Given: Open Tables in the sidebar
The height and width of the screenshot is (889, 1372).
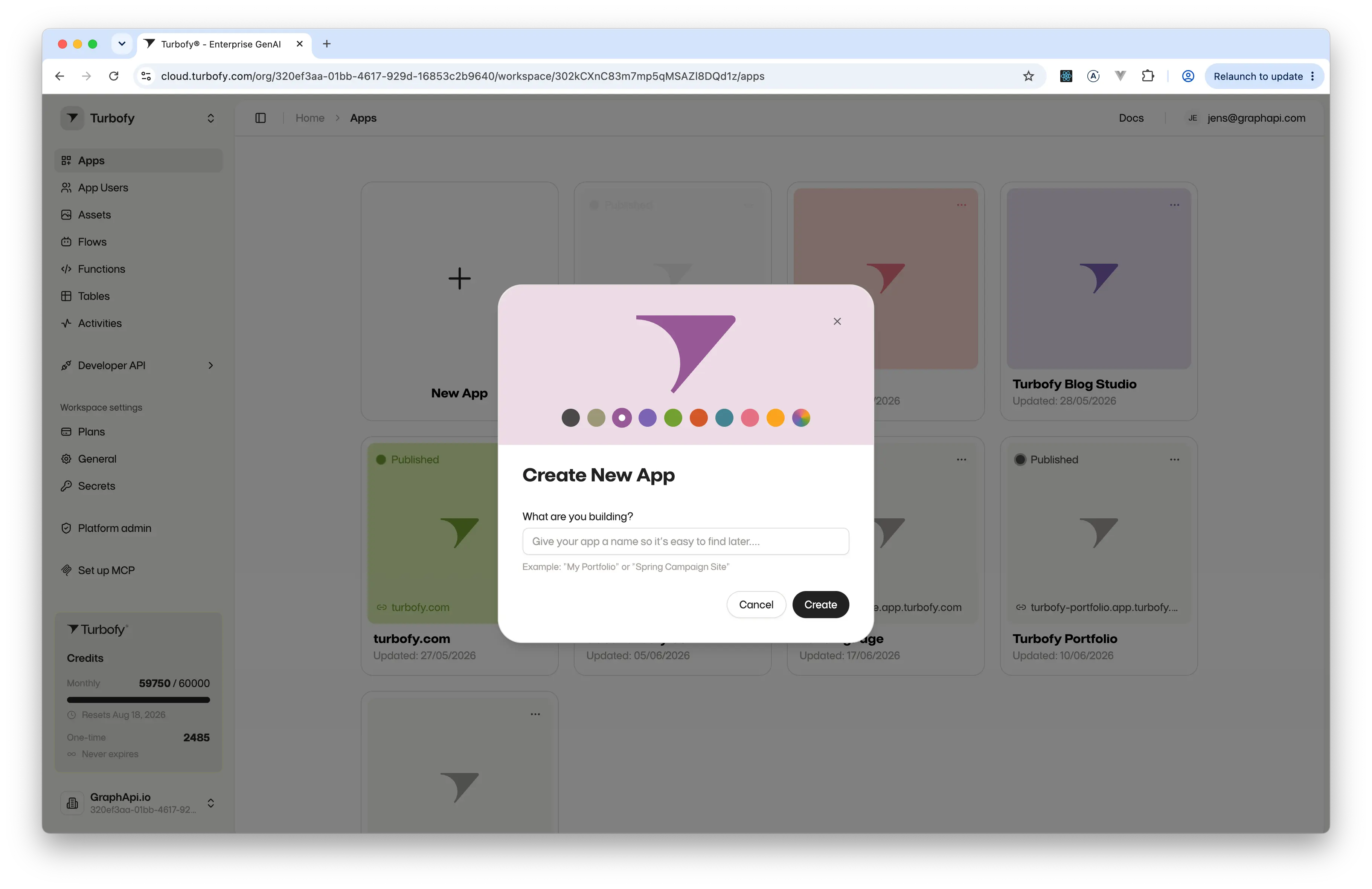Looking at the screenshot, I should 138,296.
